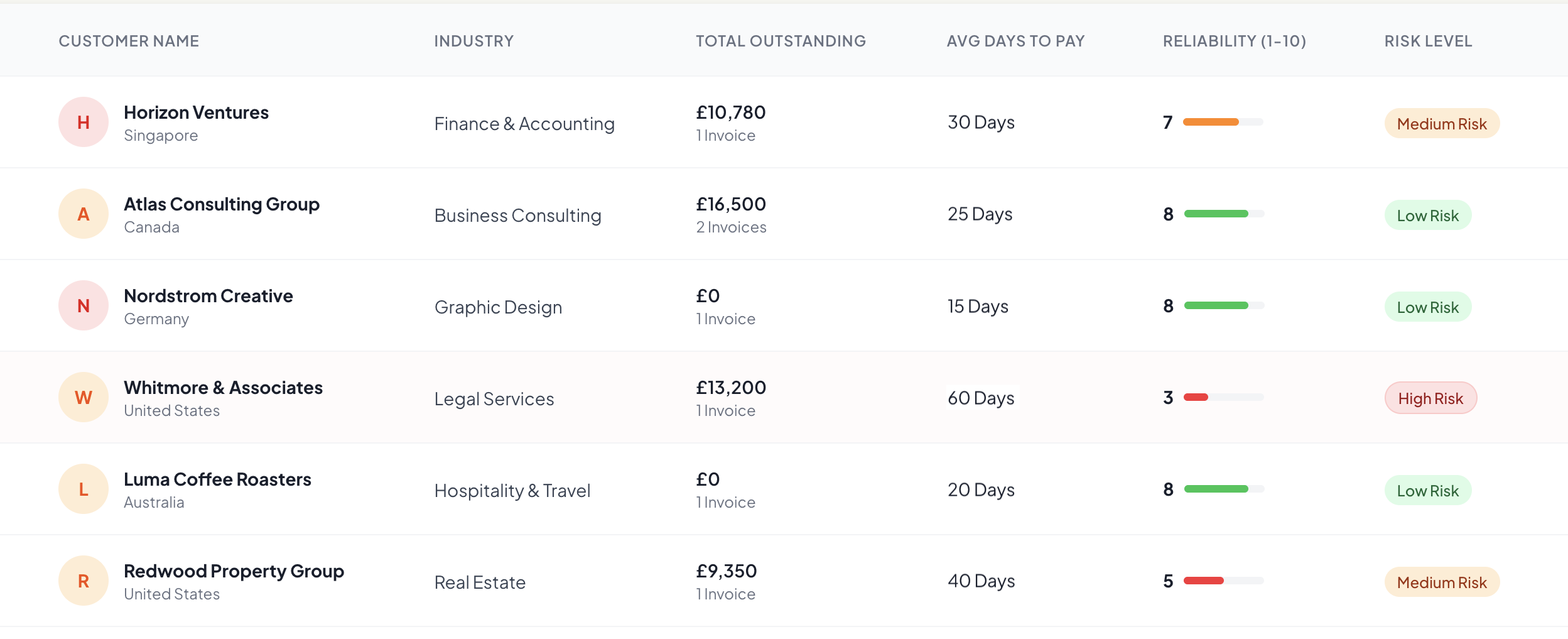Image resolution: width=1568 pixels, height=639 pixels.
Task: Toggle the High Risk badge on Whitmore & Associates
Action: 1430,397
